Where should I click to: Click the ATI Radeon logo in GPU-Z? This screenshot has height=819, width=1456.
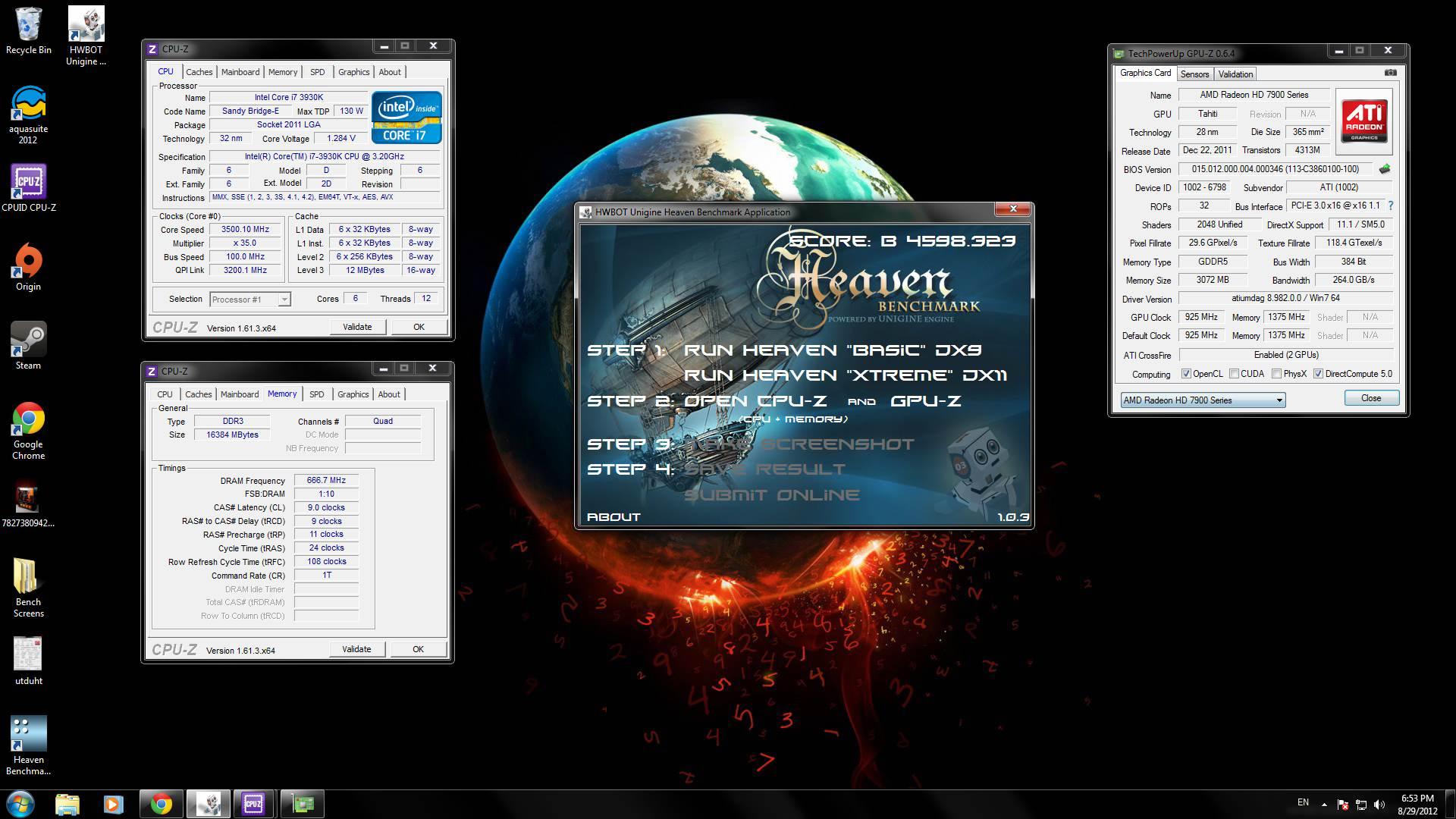[x=1364, y=121]
